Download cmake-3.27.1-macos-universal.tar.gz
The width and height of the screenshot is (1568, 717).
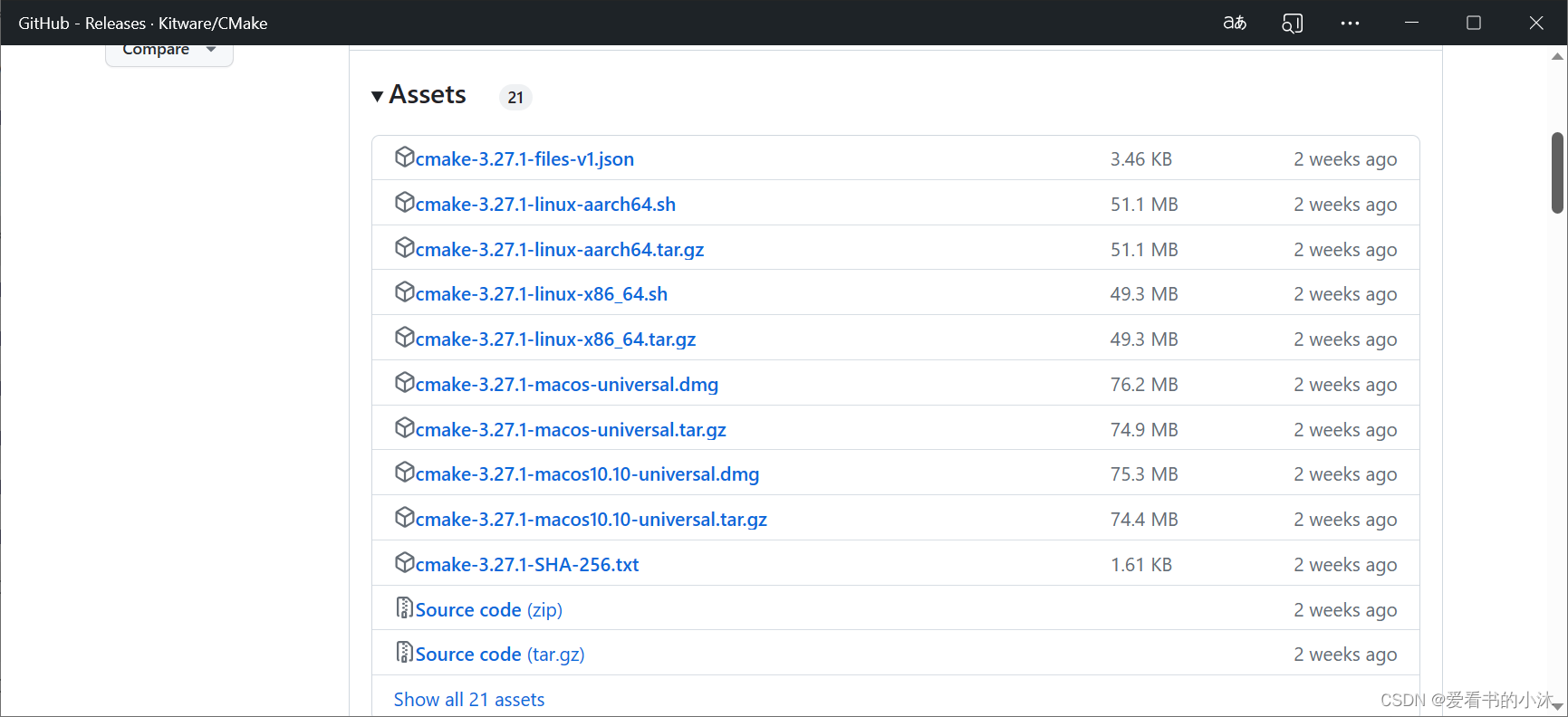click(x=571, y=429)
